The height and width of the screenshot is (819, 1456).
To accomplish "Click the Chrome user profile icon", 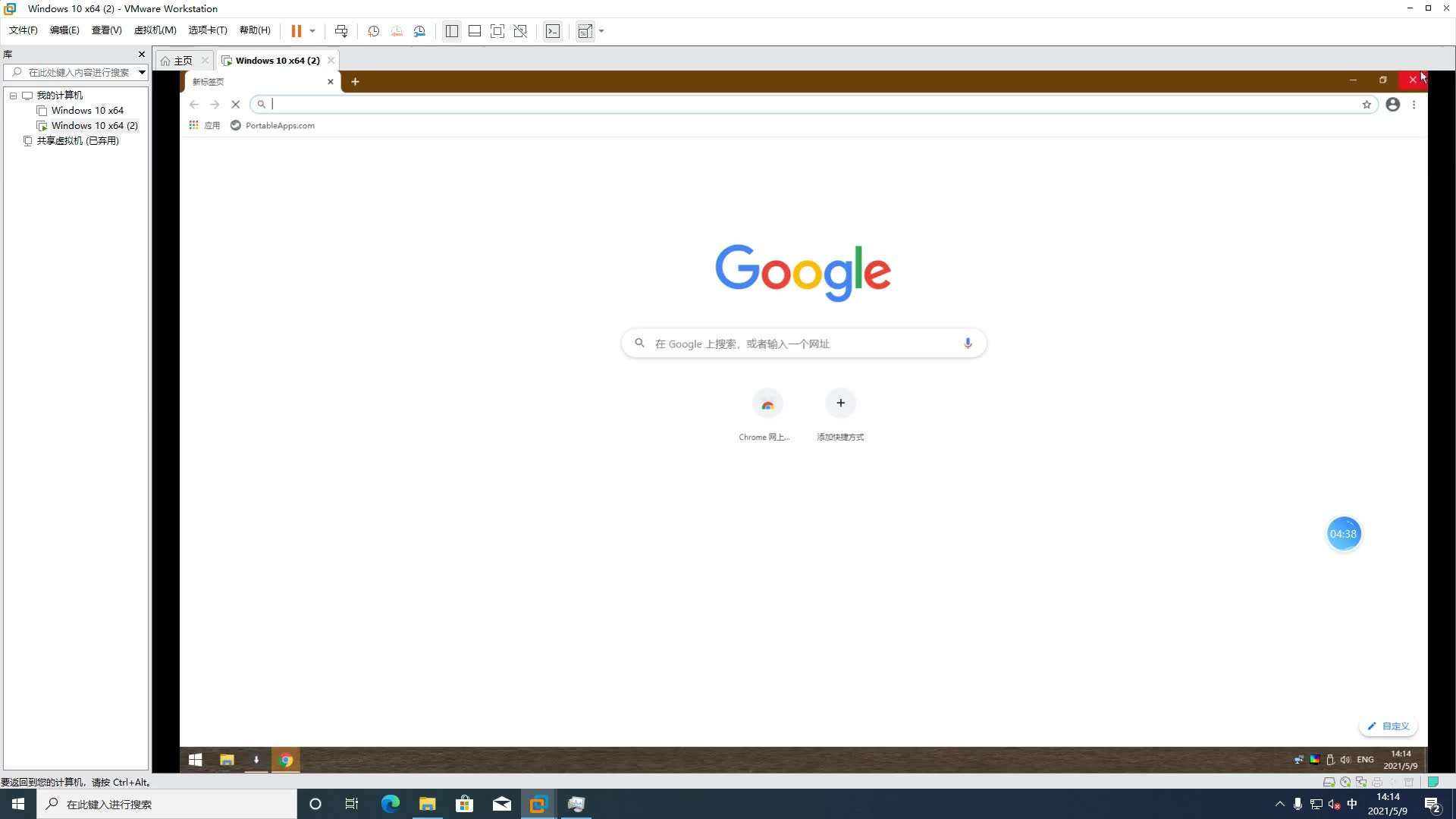I will click(x=1393, y=104).
